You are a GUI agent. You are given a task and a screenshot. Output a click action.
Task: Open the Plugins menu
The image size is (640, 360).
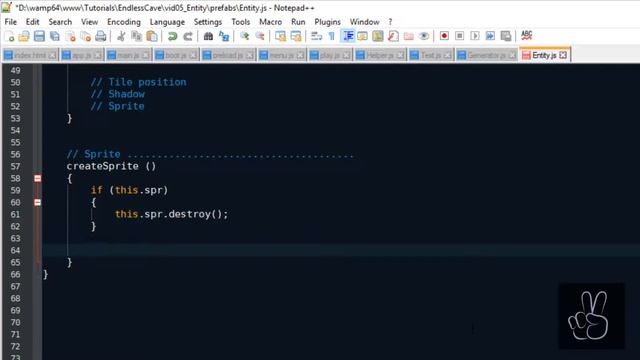tap(328, 22)
